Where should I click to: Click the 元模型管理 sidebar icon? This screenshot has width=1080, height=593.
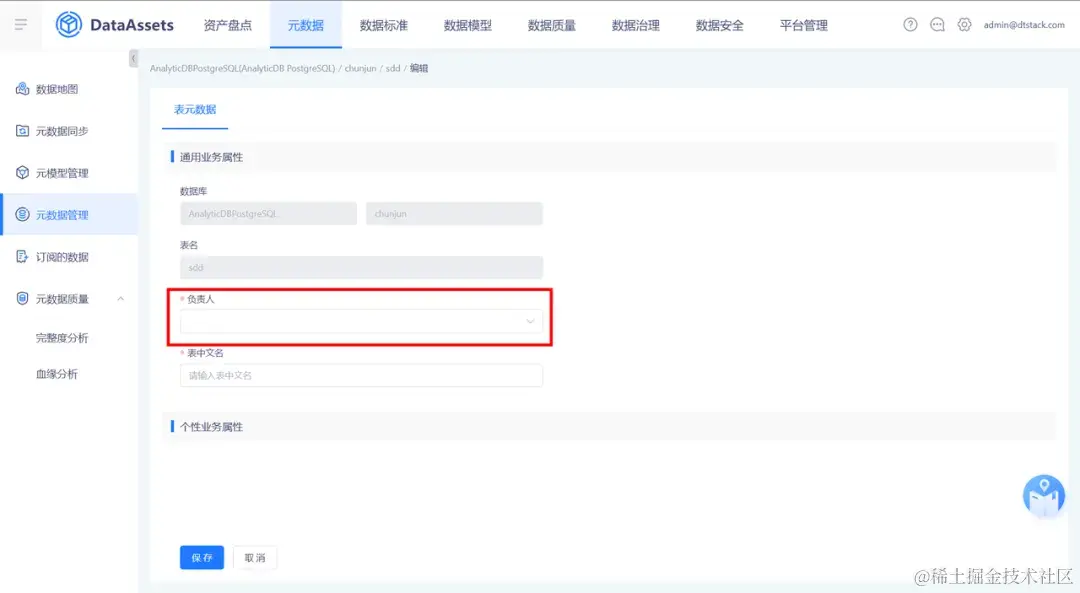(22, 173)
